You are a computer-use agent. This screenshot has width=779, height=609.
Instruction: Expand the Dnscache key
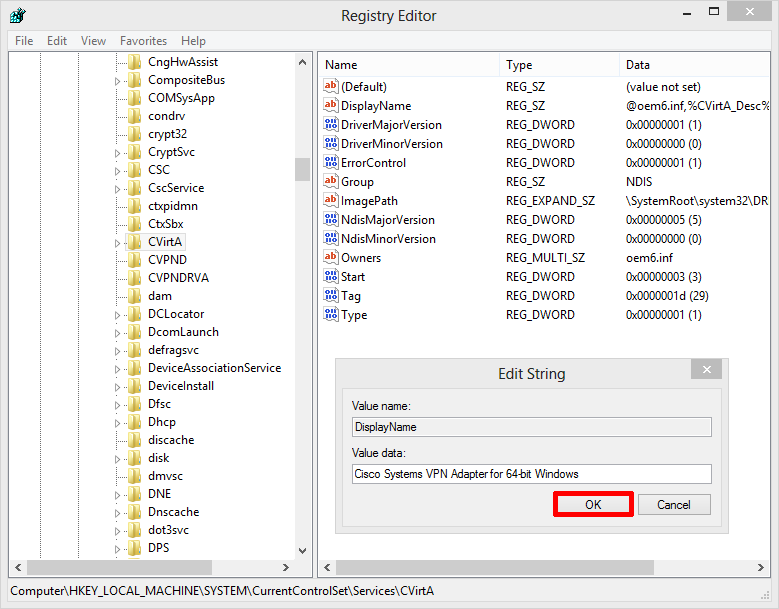pos(118,513)
